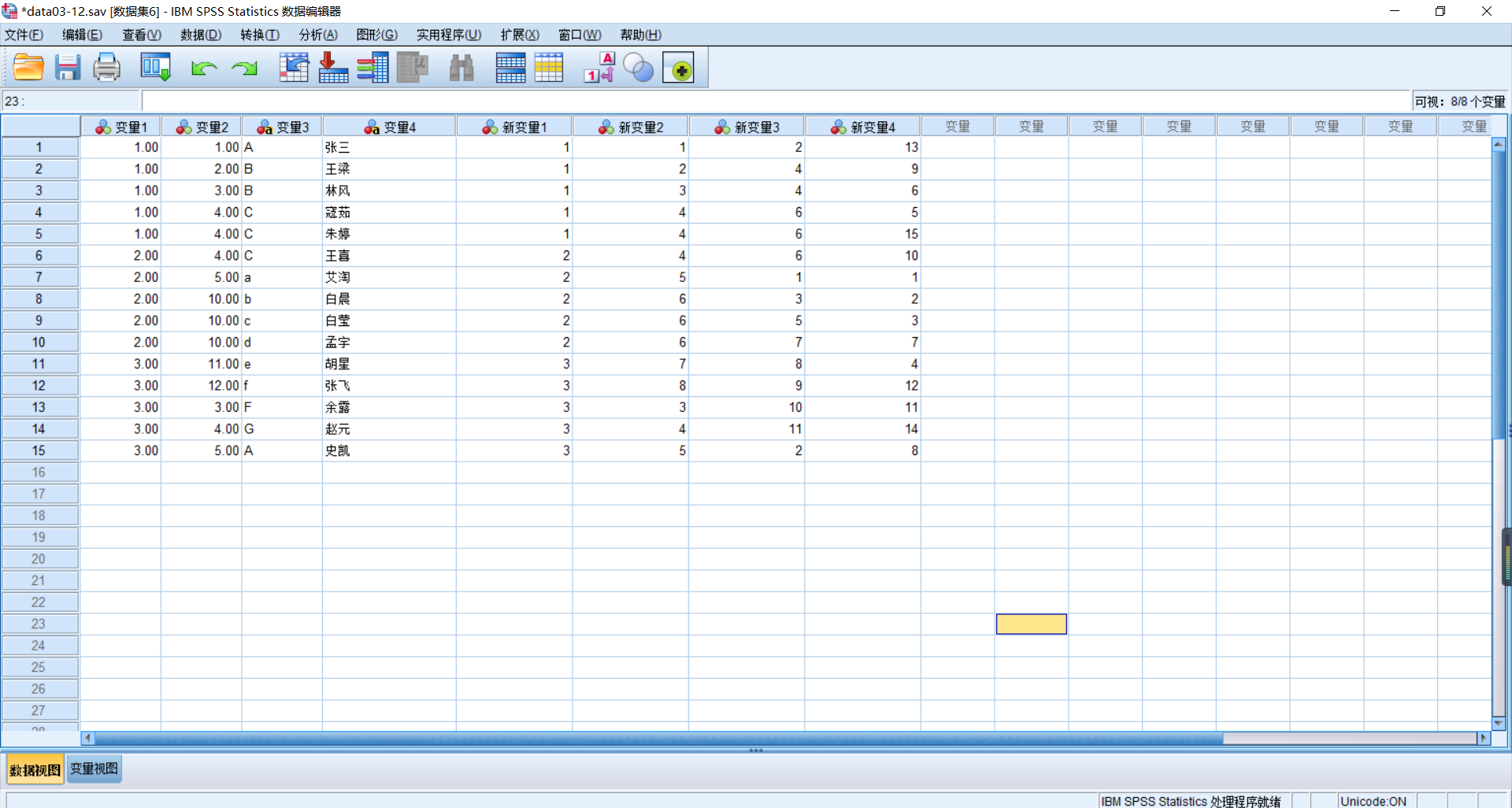Click the 变量2 cell with value 12.00
Viewport: 1512px width, 808px height.
coord(202,385)
